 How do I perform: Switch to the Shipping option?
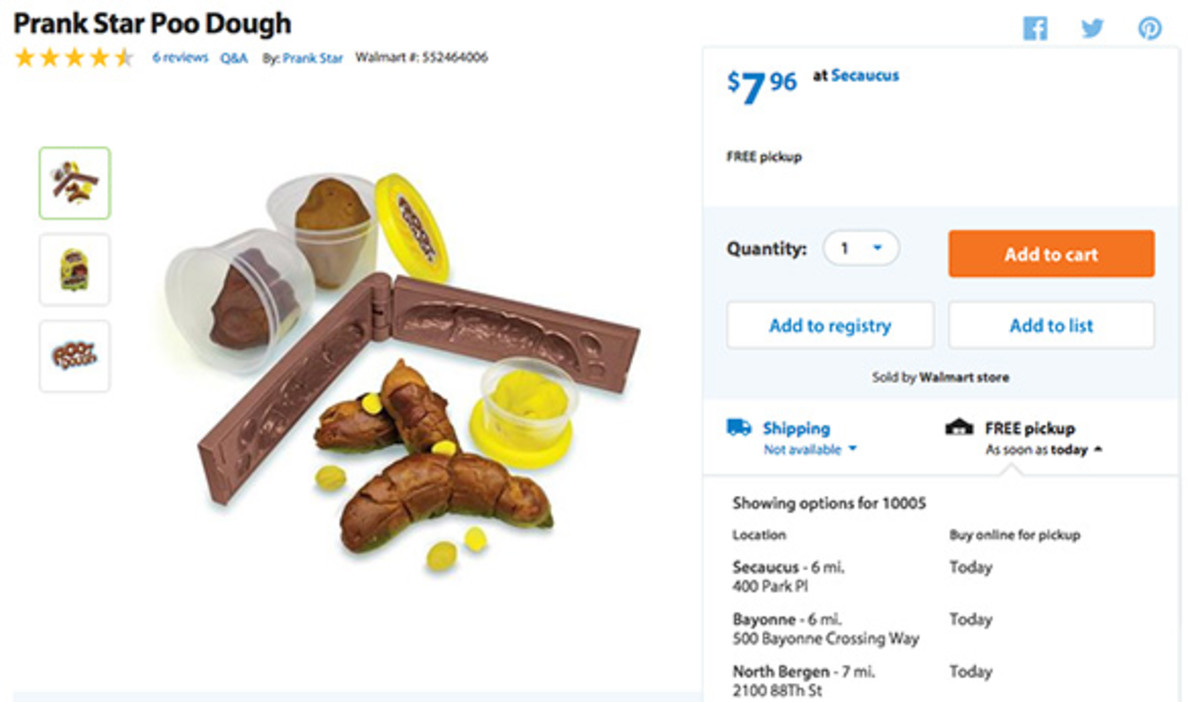[x=797, y=428]
